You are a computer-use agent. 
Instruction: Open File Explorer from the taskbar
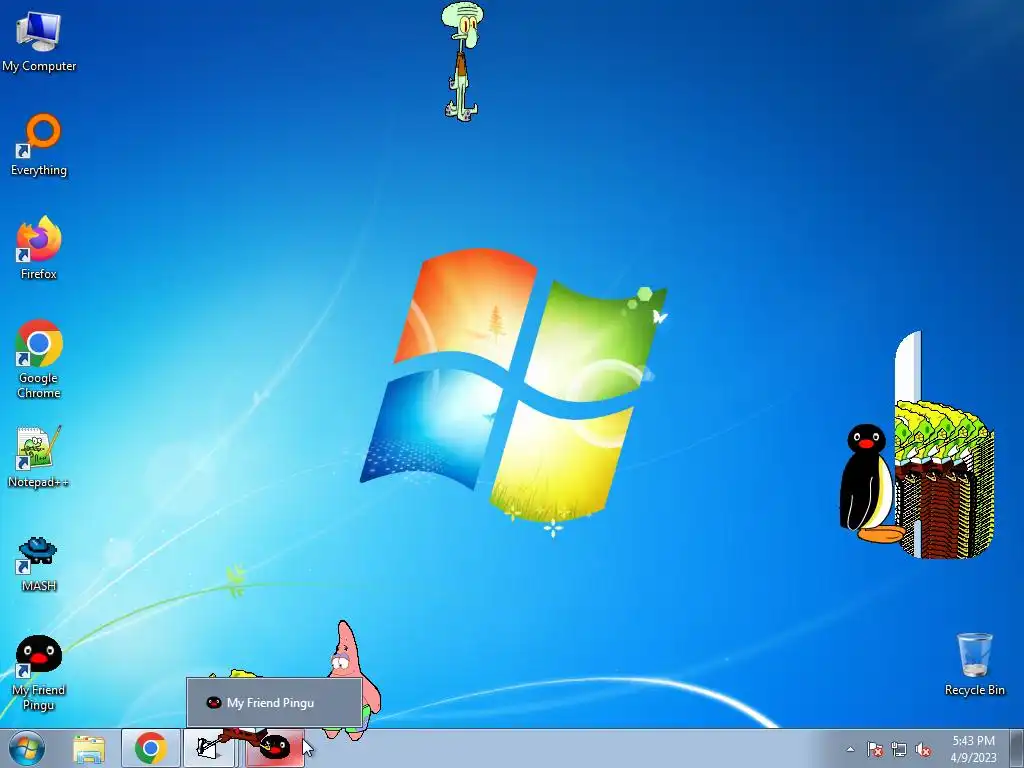pos(89,749)
